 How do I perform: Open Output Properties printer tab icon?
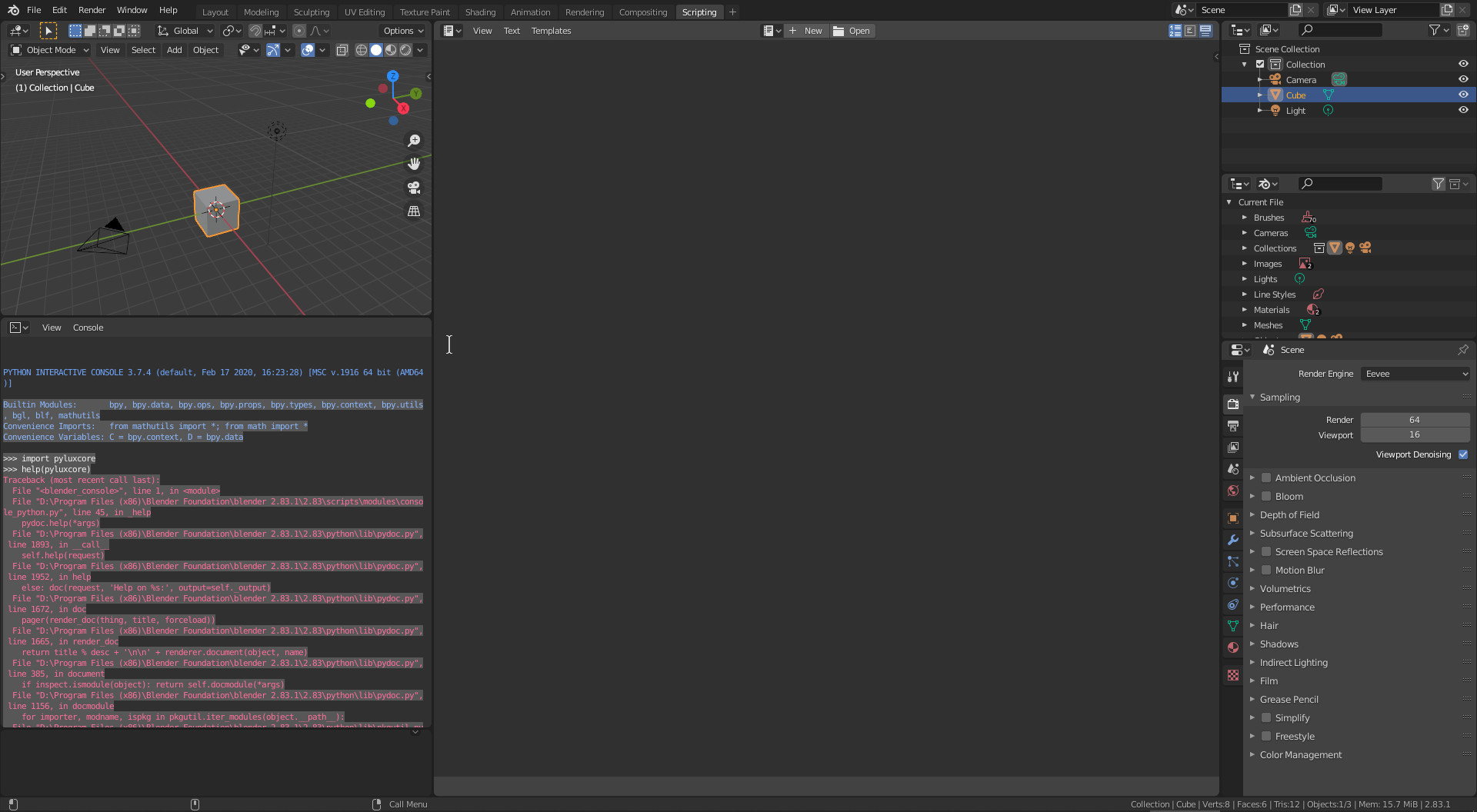1233,426
